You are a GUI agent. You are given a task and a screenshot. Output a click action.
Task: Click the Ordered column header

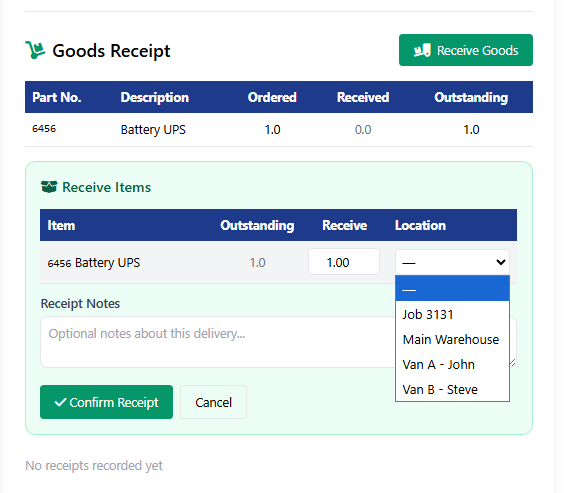click(x=272, y=97)
